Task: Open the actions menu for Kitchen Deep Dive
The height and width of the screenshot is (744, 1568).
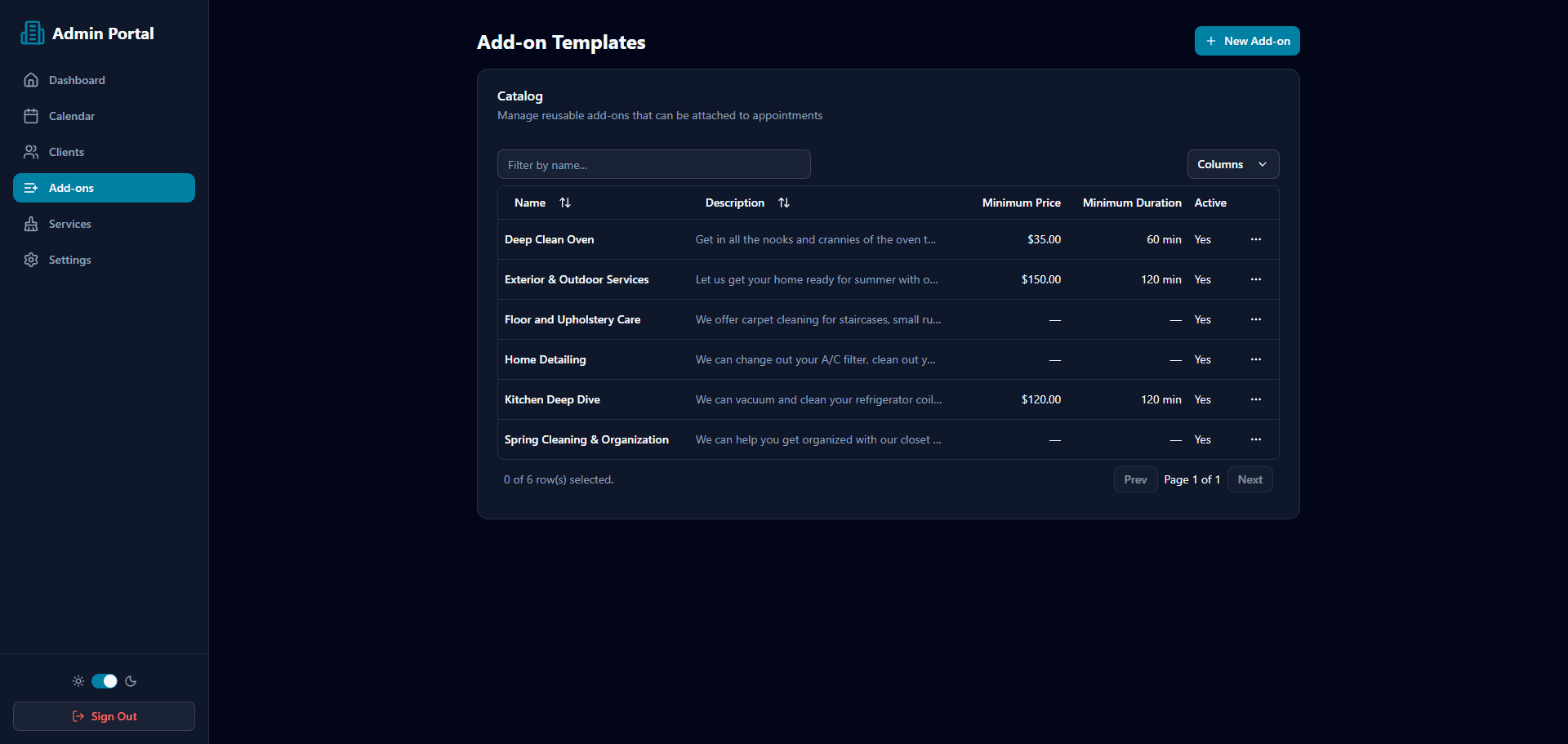Action: (x=1256, y=399)
